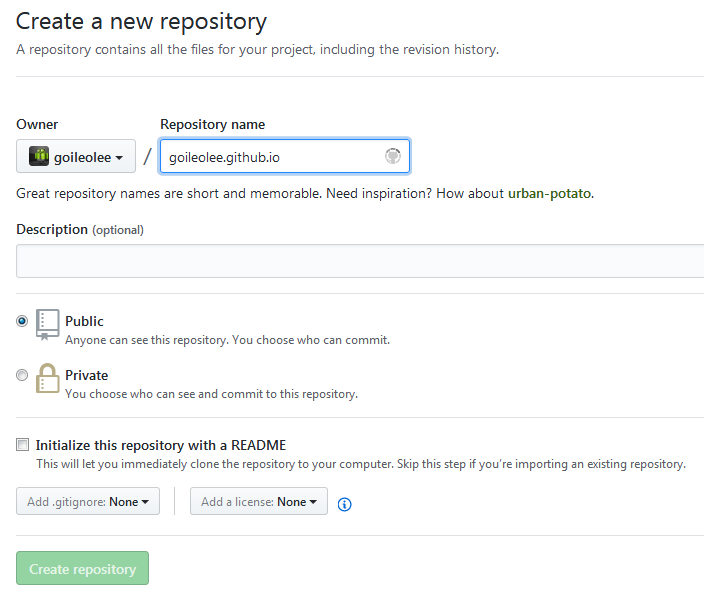Click the info icon next to the license dropdown
Viewport: 704px width, 601px height.
345,504
